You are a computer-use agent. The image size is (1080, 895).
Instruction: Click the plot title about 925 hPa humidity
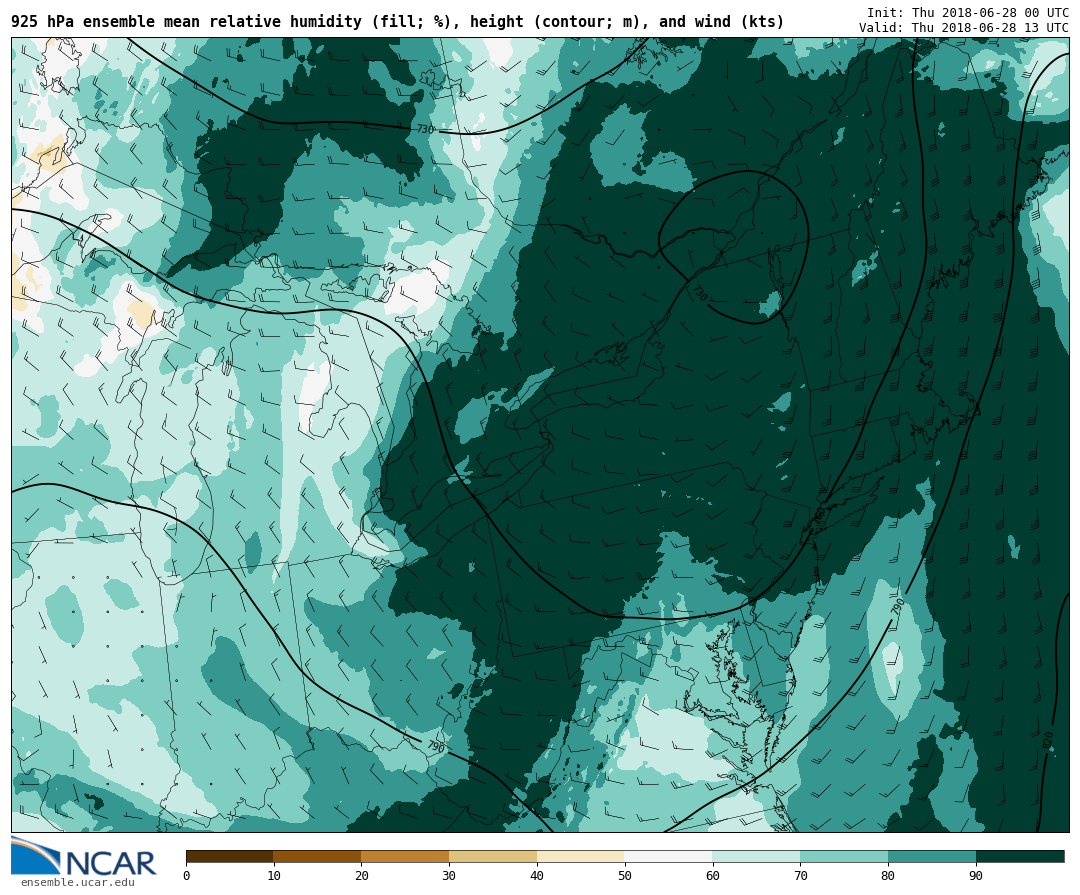397,22
